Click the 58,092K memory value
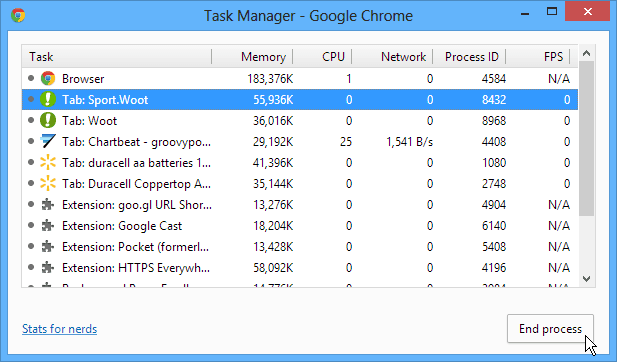 [x=273, y=268]
